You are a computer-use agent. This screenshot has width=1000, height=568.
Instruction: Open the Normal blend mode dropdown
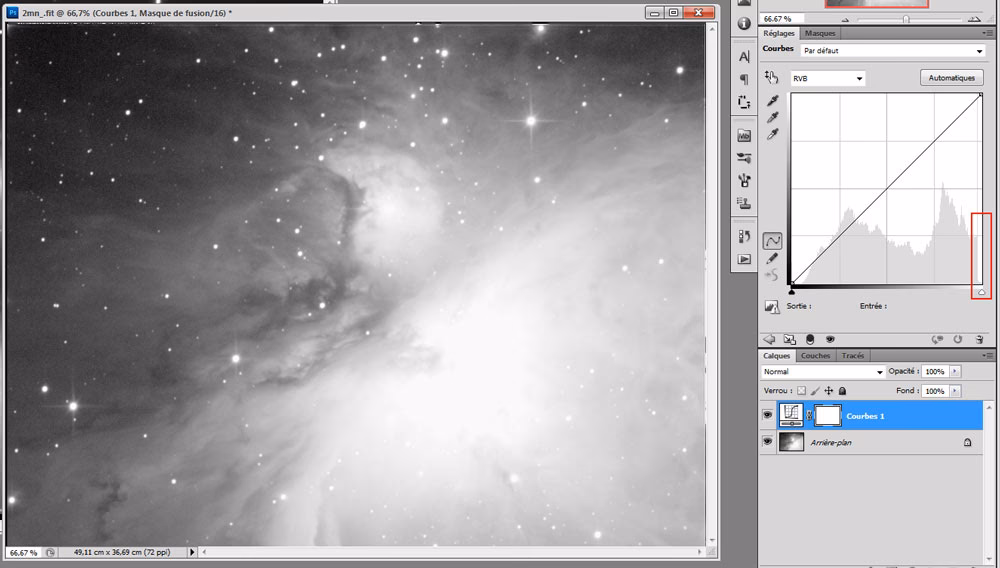823,372
